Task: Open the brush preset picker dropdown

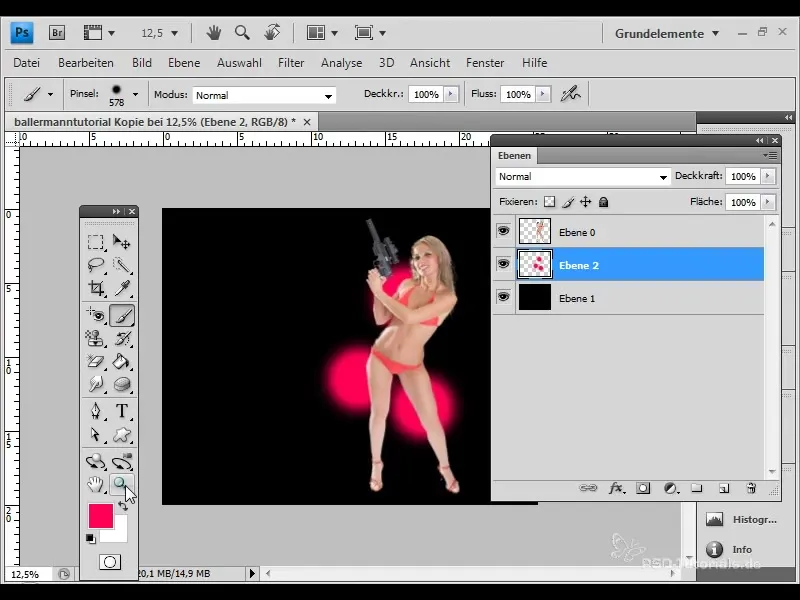Action: point(135,94)
